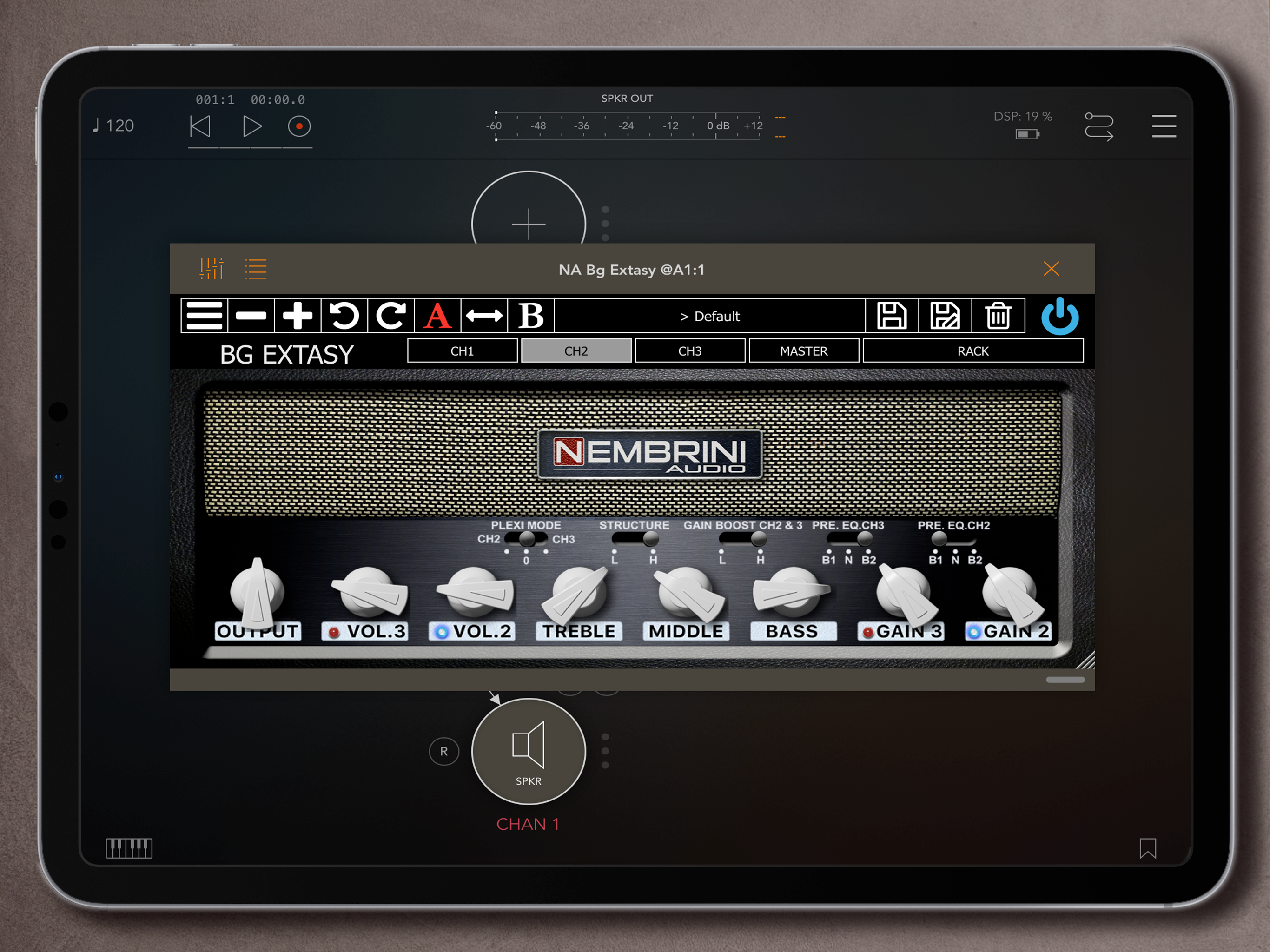Toggle the blue amp power button

tap(1059, 316)
